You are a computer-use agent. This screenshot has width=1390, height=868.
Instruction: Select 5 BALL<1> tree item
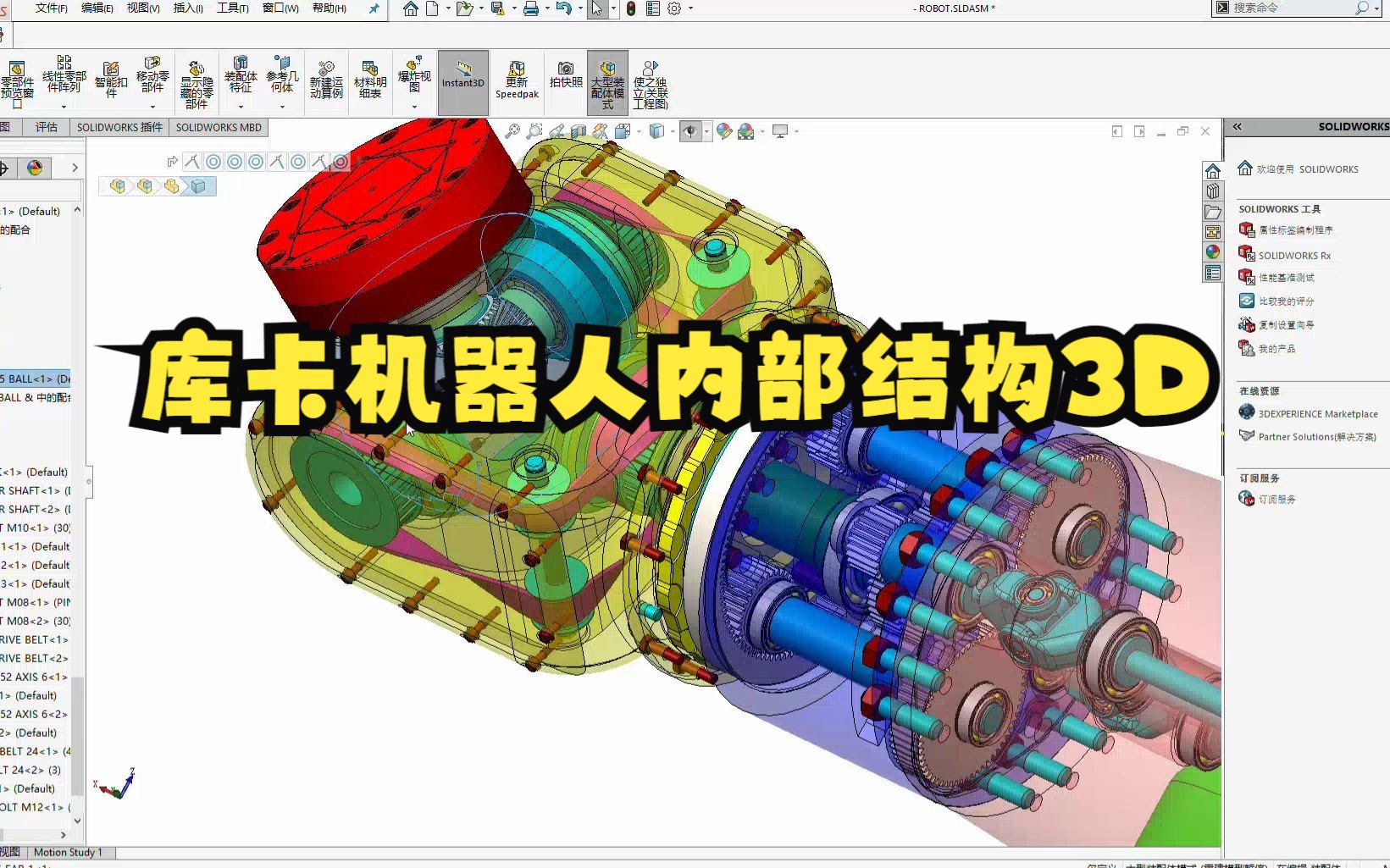[x=36, y=379]
